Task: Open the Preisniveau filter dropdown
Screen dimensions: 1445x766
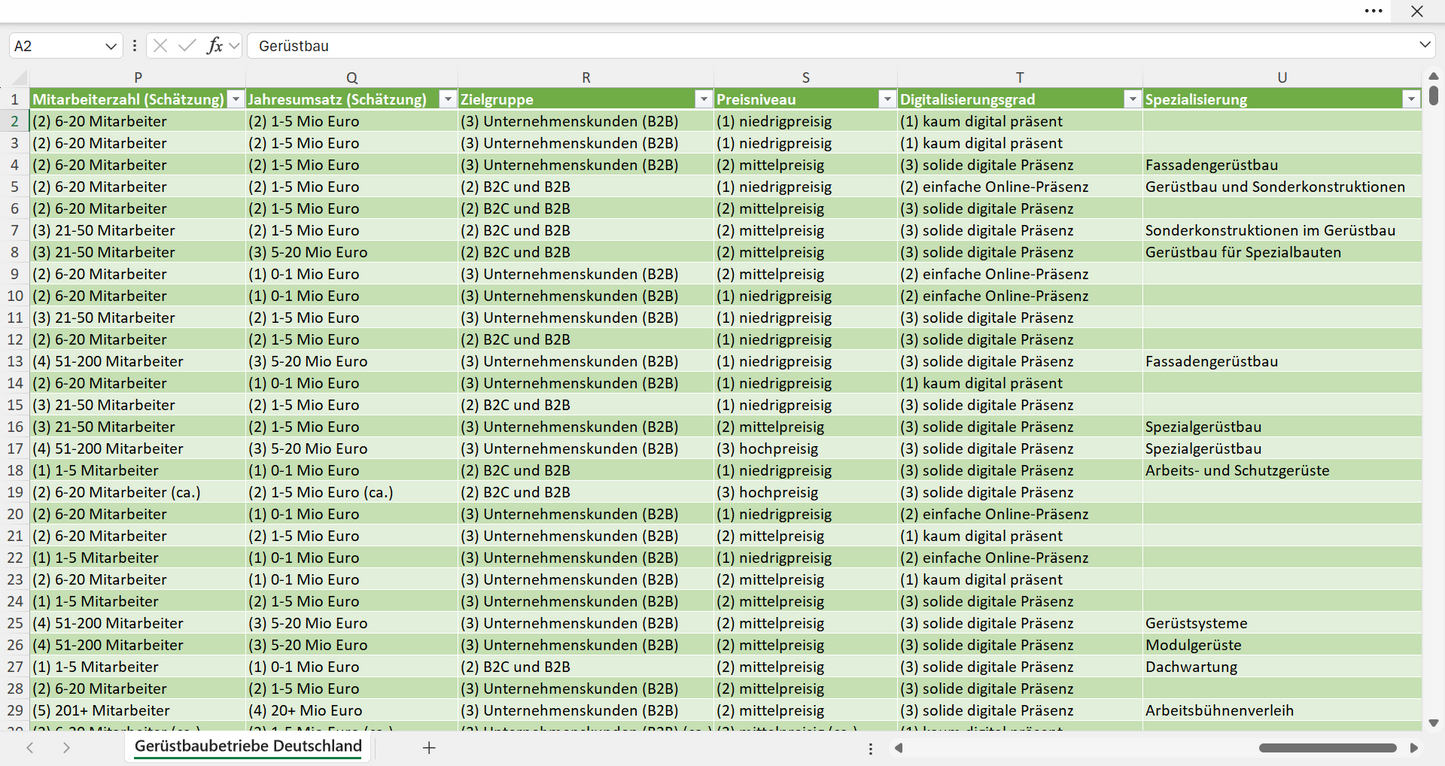Action: pyautogui.click(x=886, y=99)
